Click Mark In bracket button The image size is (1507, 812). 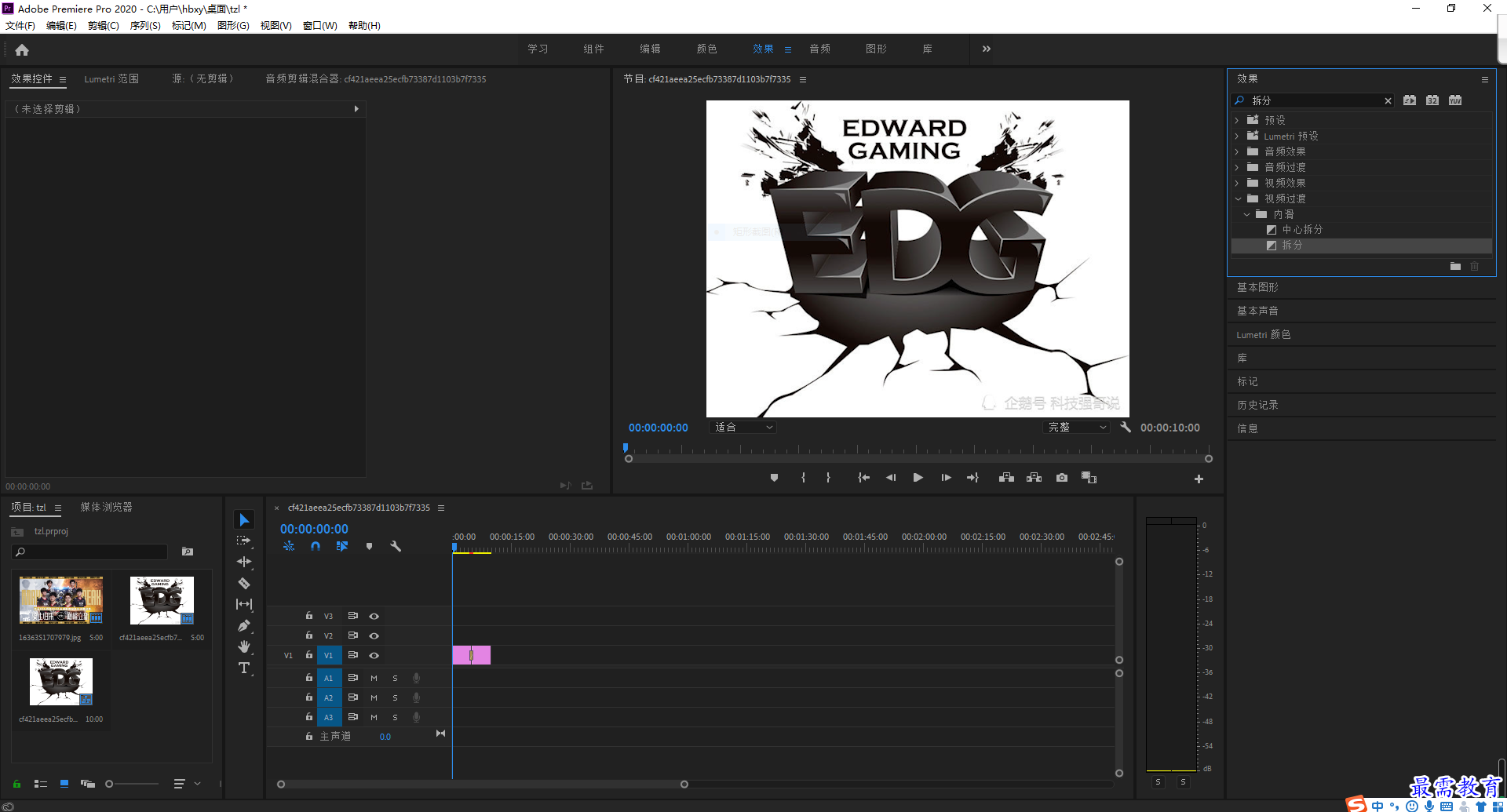803,478
